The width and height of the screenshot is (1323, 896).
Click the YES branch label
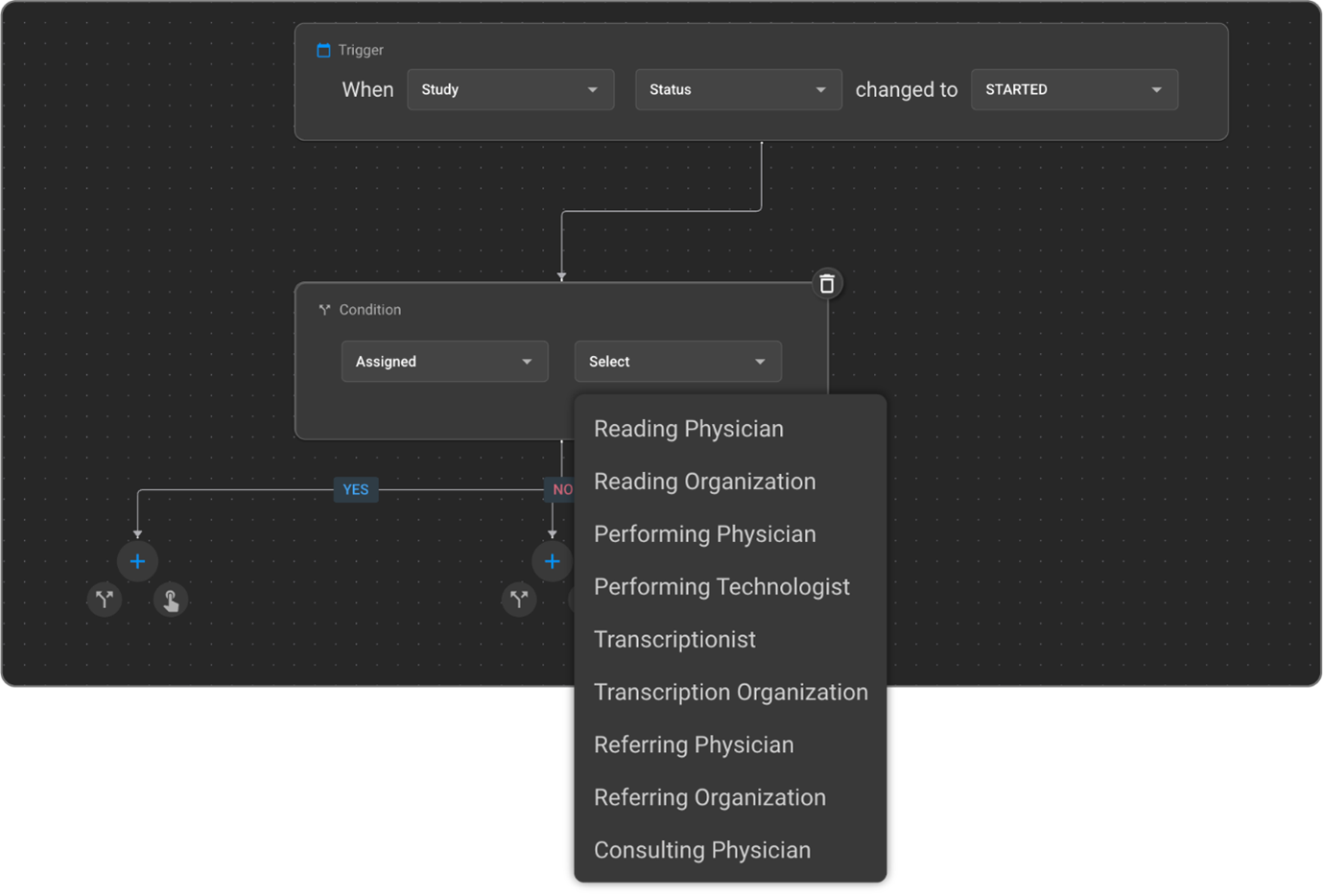point(355,489)
